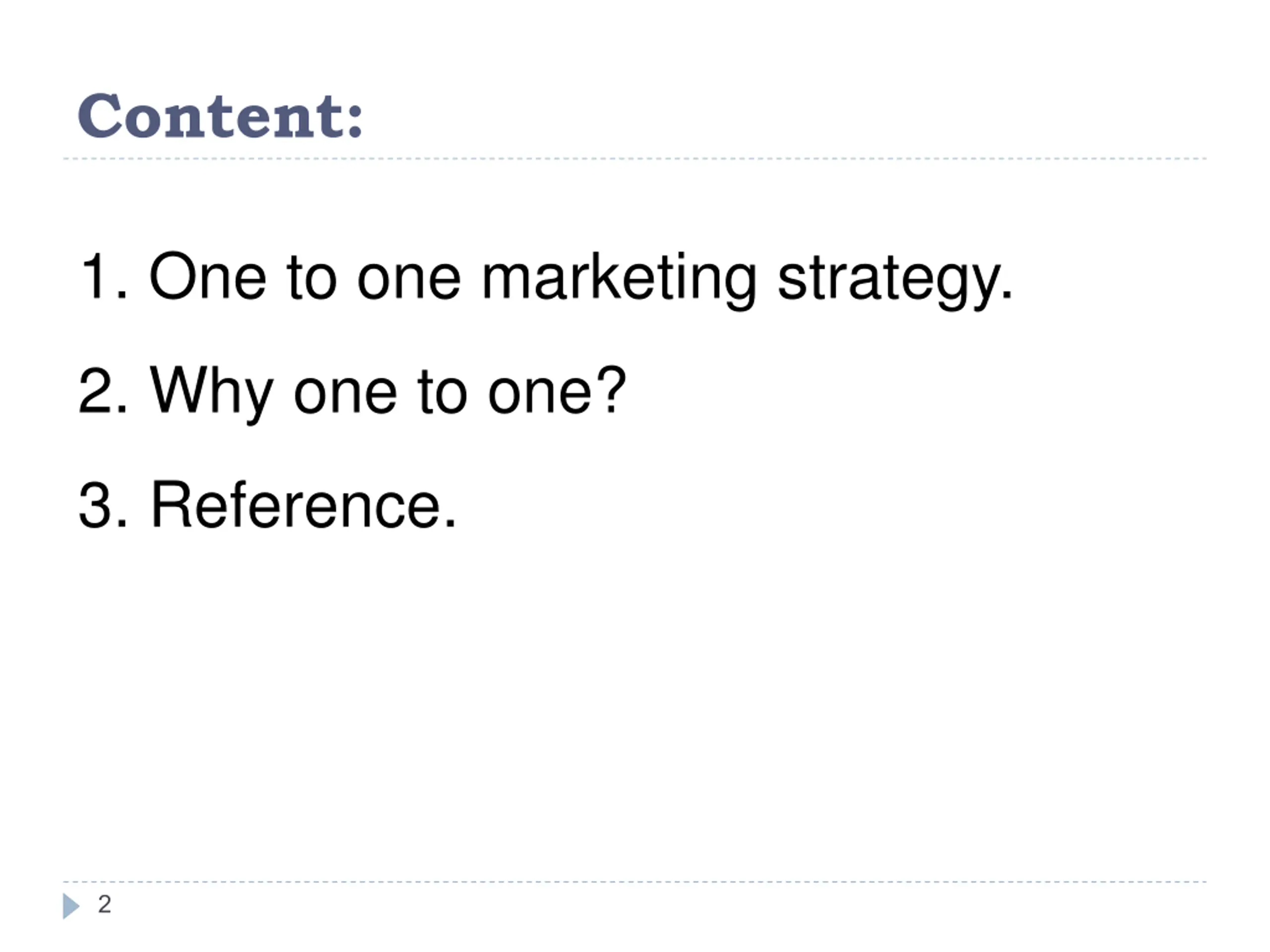Click the slide number 2
This screenshot has height=952, width=1270.
[105, 904]
